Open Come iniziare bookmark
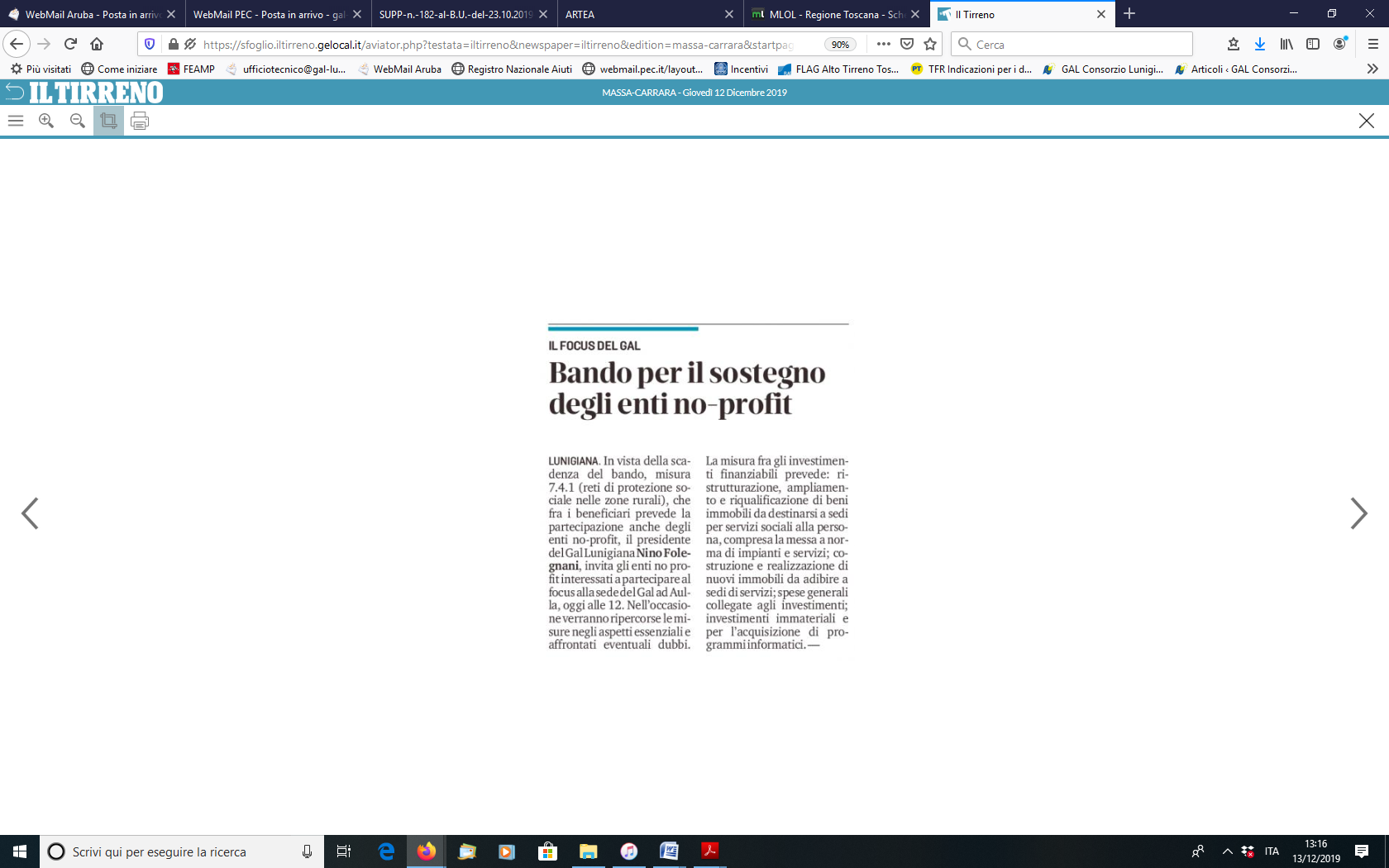 pyautogui.click(x=119, y=69)
